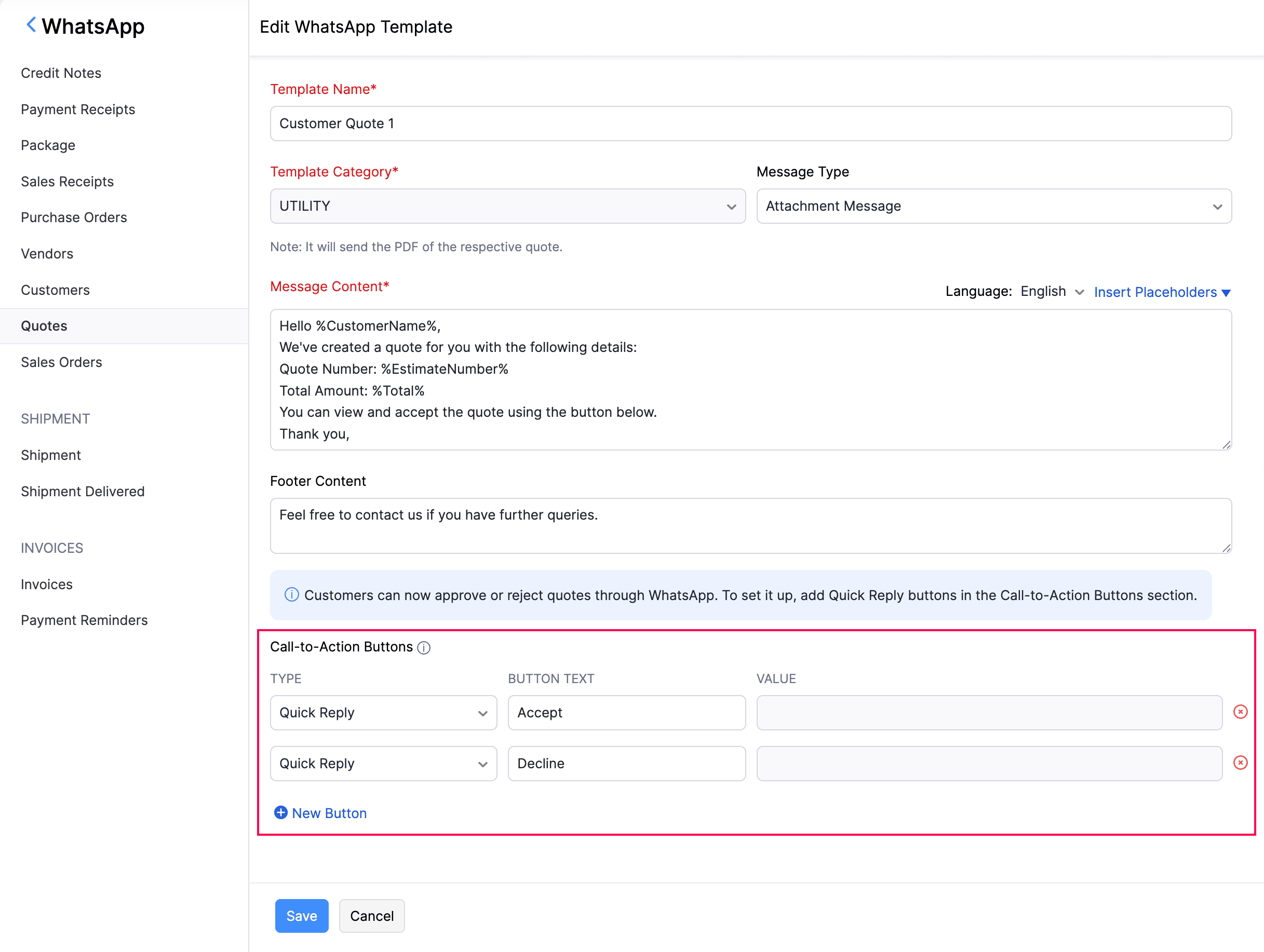Change the Language from English
Viewport: 1264px width, 952px height.
(1052, 292)
